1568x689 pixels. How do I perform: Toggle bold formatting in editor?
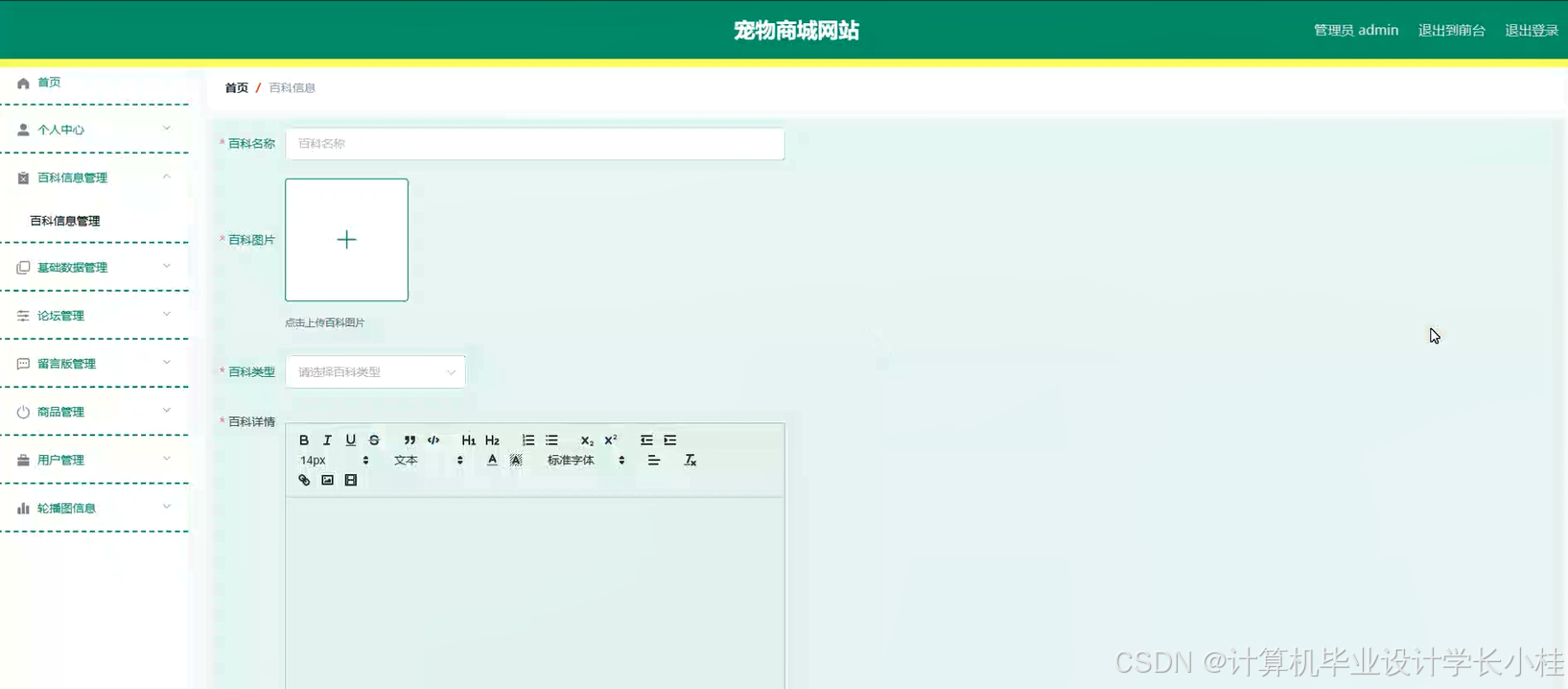point(304,440)
